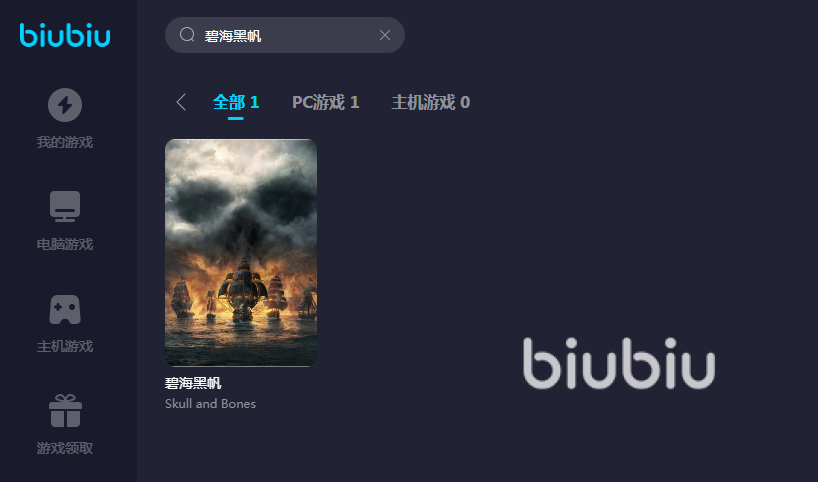Click the biubiu logo in the sidebar
Screen dimensions: 818x482
click(x=65, y=35)
